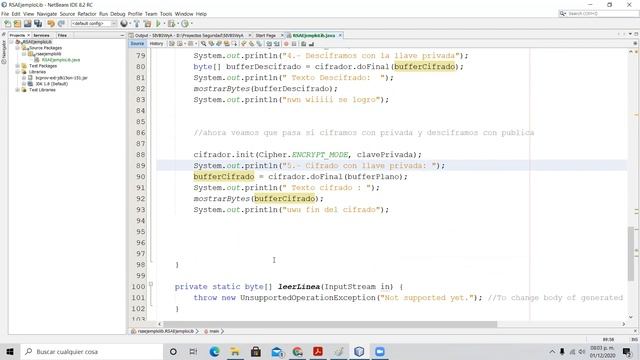Minimize the Projects panel group
The width and height of the screenshot is (640, 360).
click(122, 36)
